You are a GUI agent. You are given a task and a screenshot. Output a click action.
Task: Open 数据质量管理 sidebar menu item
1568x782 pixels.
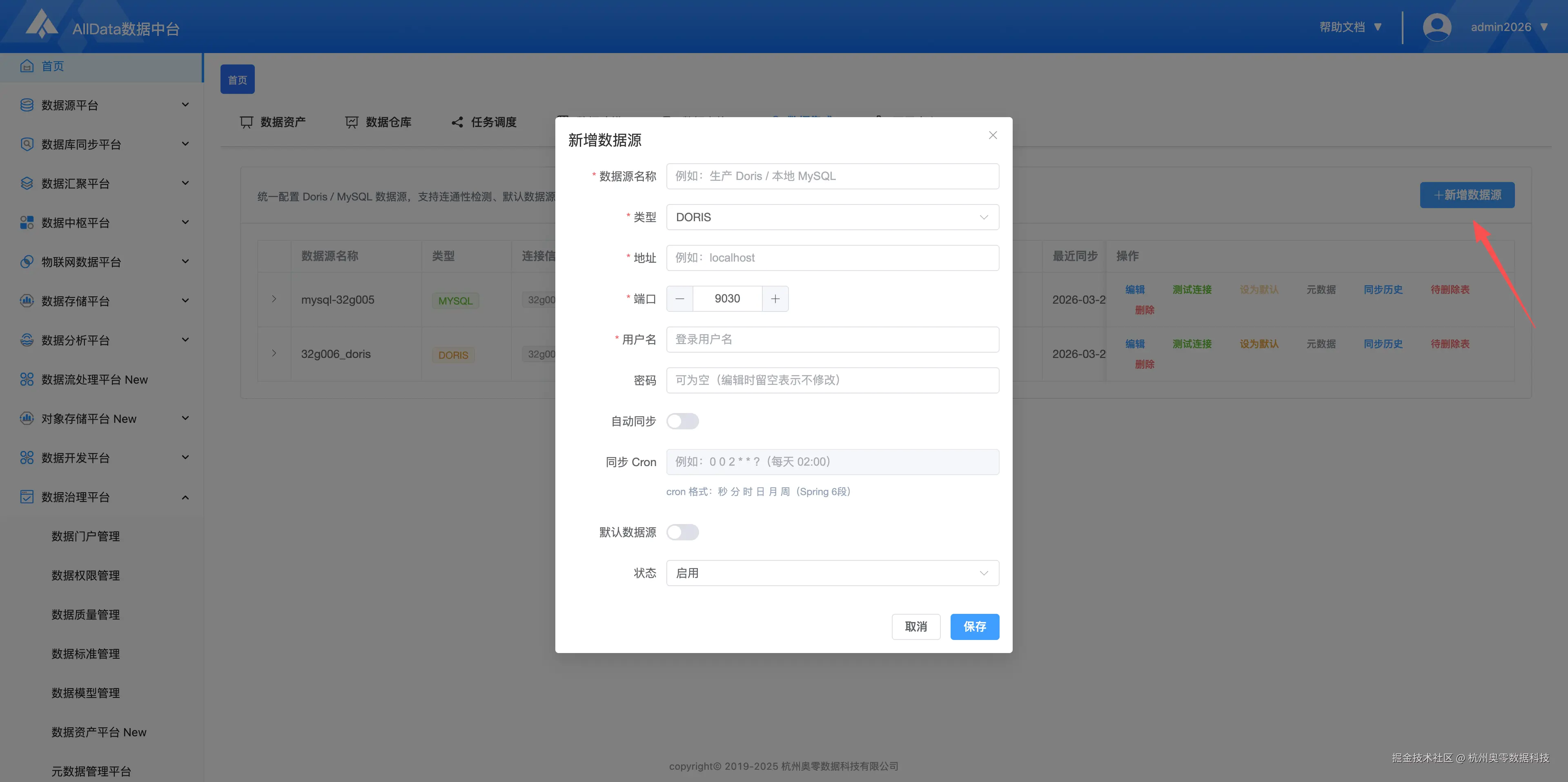85,615
